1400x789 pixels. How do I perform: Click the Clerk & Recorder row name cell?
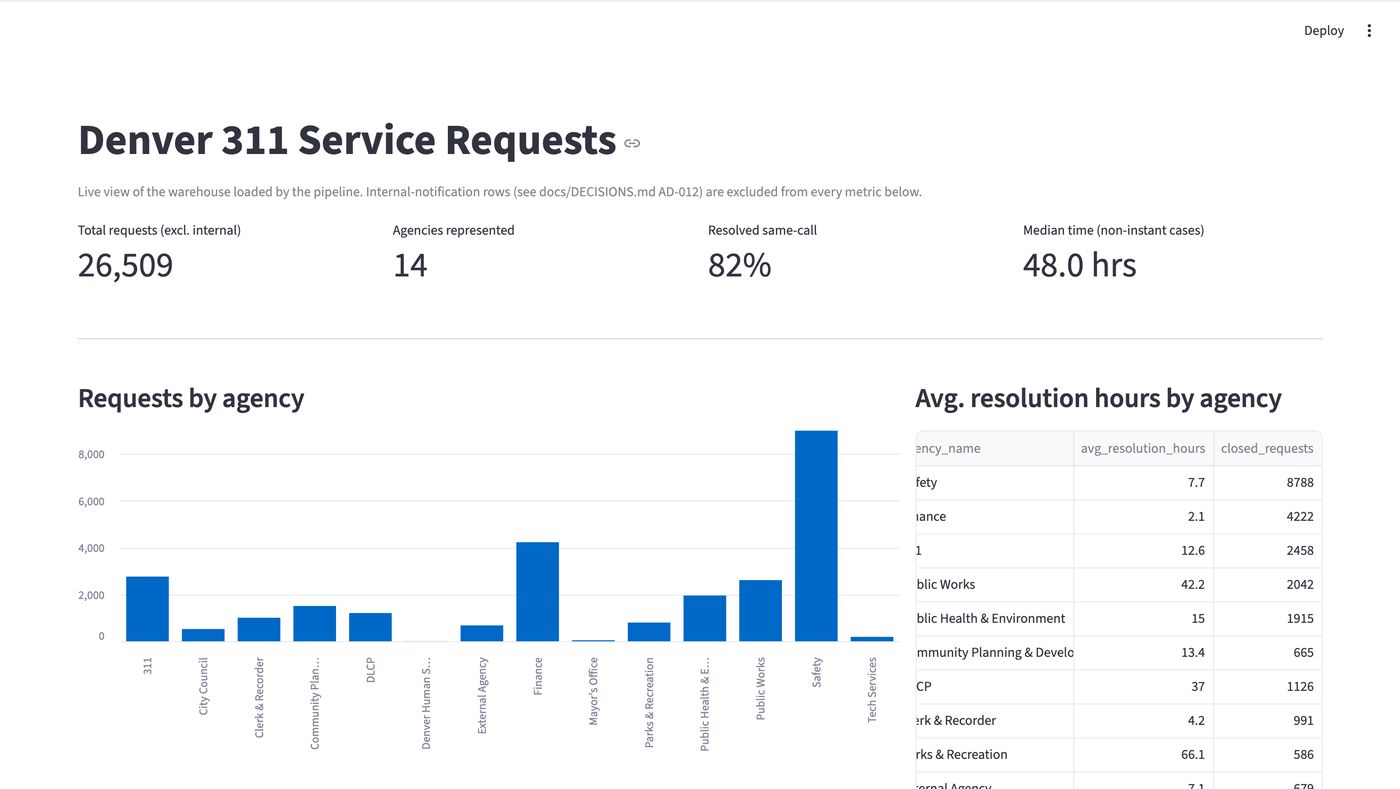[994, 720]
